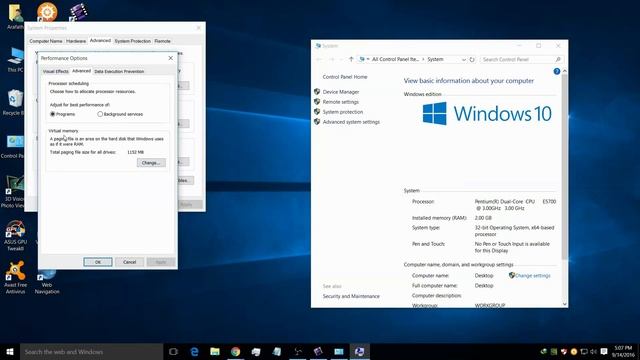Open System Protection tab in System Properties
This screenshot has height=360, width=640.
click(132, 41)
